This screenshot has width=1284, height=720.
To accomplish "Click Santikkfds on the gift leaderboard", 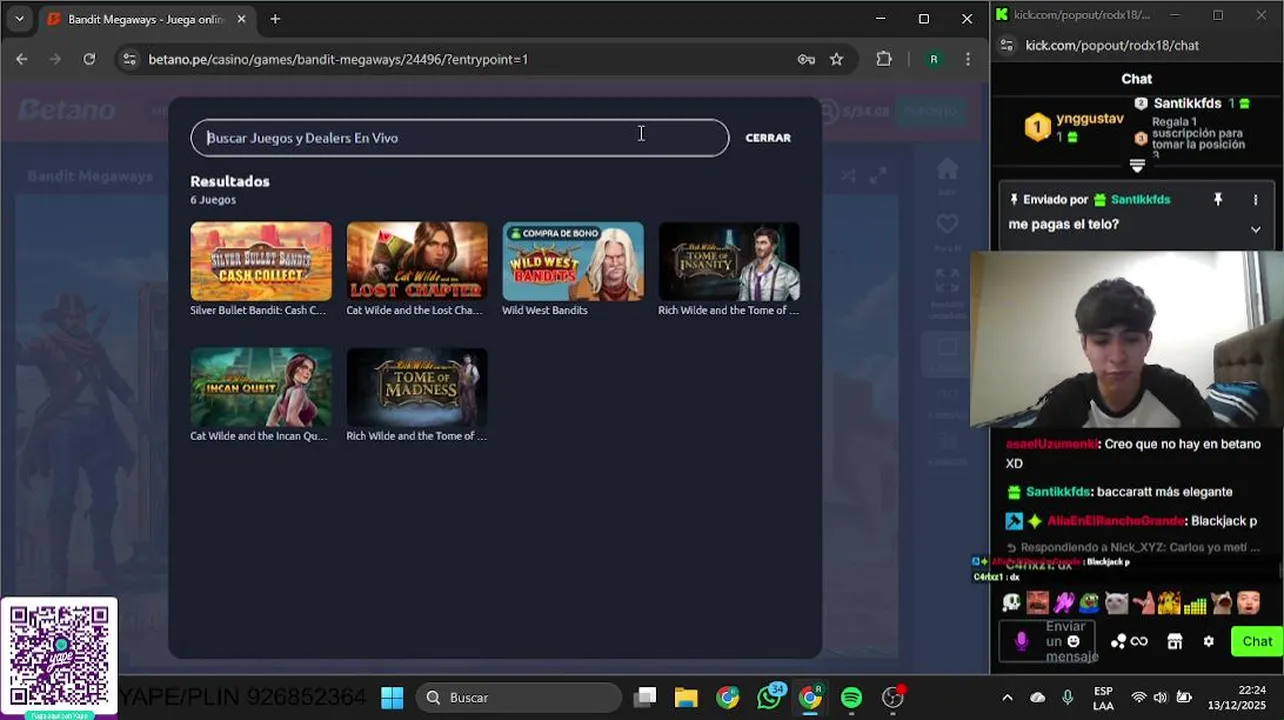I will tap(1187, 103).
